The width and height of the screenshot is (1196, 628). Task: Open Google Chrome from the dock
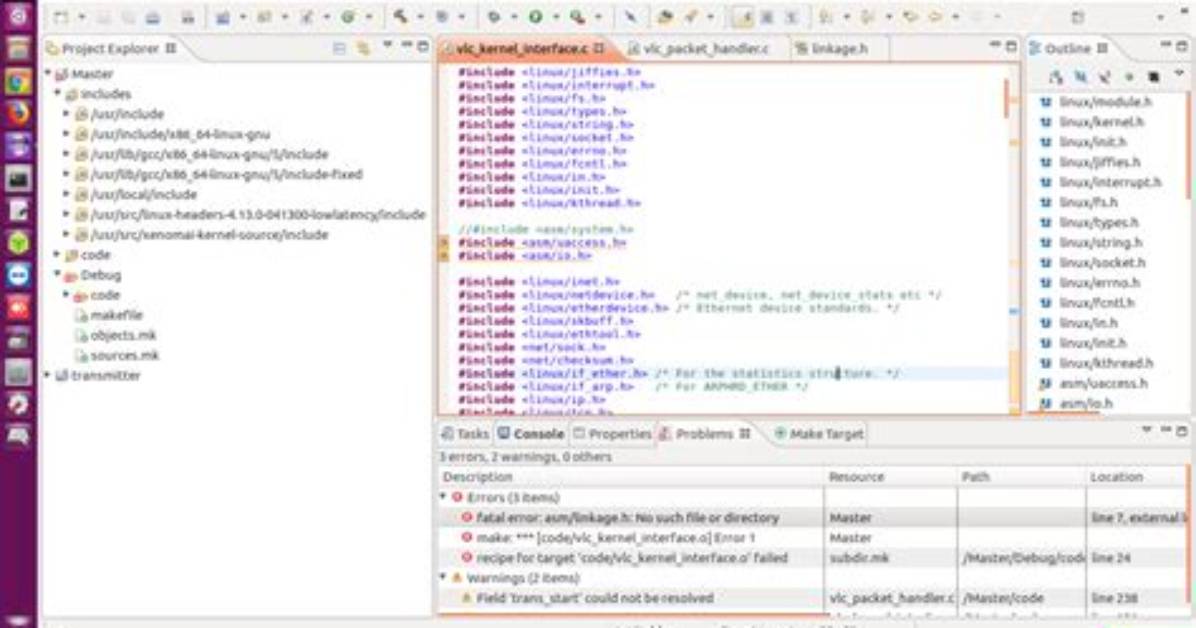[18, 82]
